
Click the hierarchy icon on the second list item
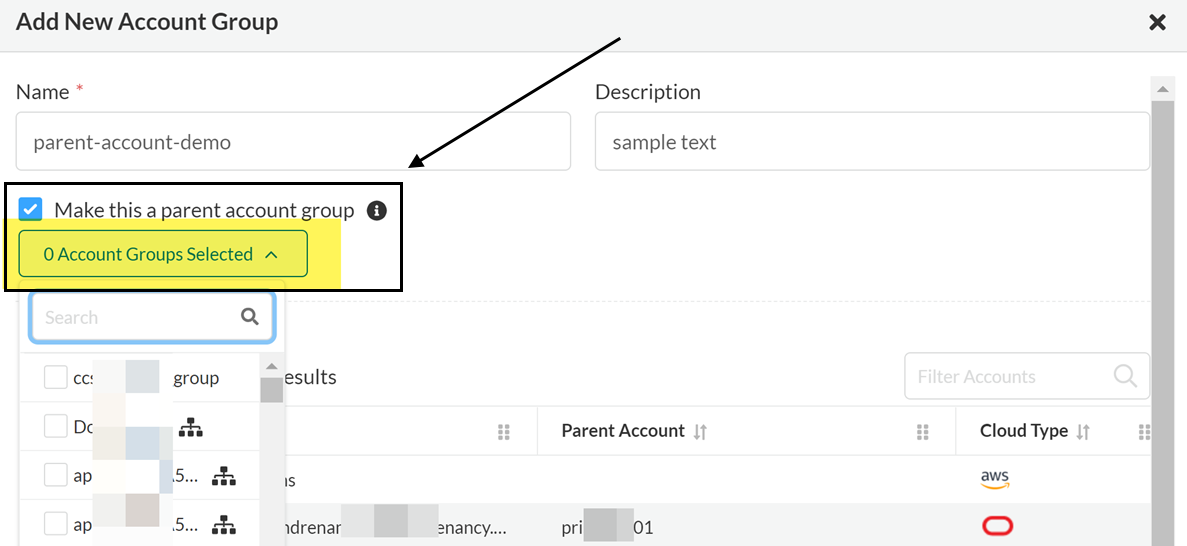tap(191, 427)
